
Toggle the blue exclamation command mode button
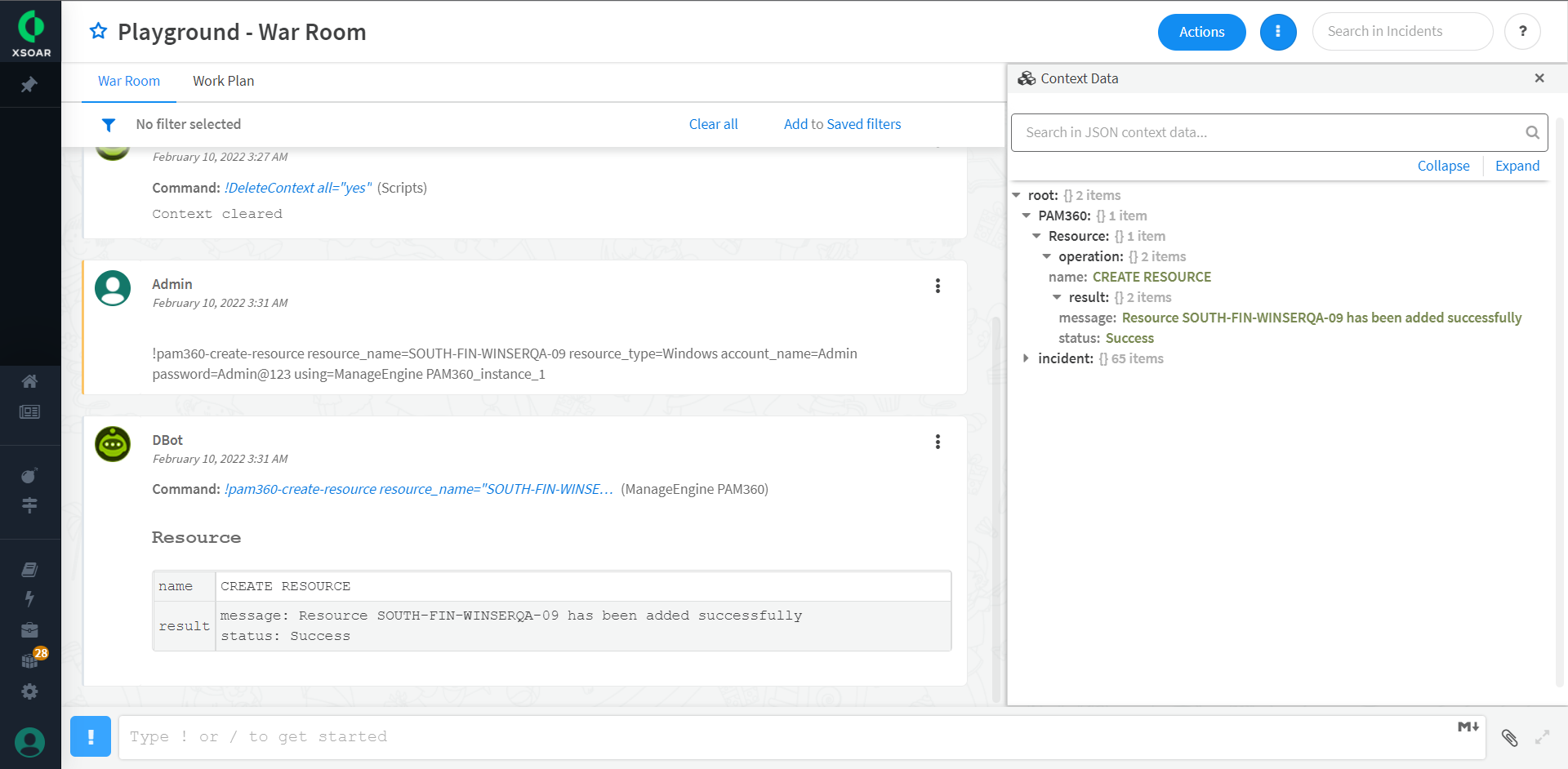pos(91,736)
